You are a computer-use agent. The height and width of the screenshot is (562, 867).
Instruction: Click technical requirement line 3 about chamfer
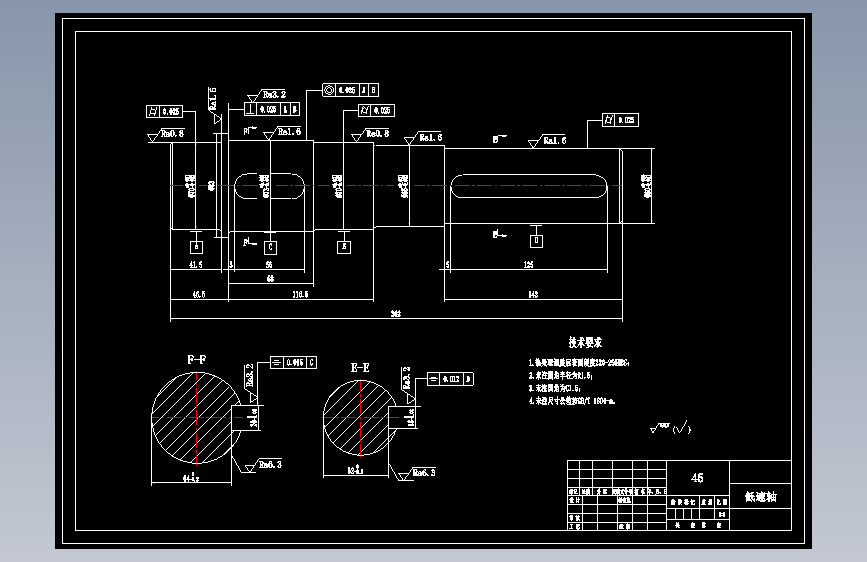pyautogui.click(x=554, y=388)
